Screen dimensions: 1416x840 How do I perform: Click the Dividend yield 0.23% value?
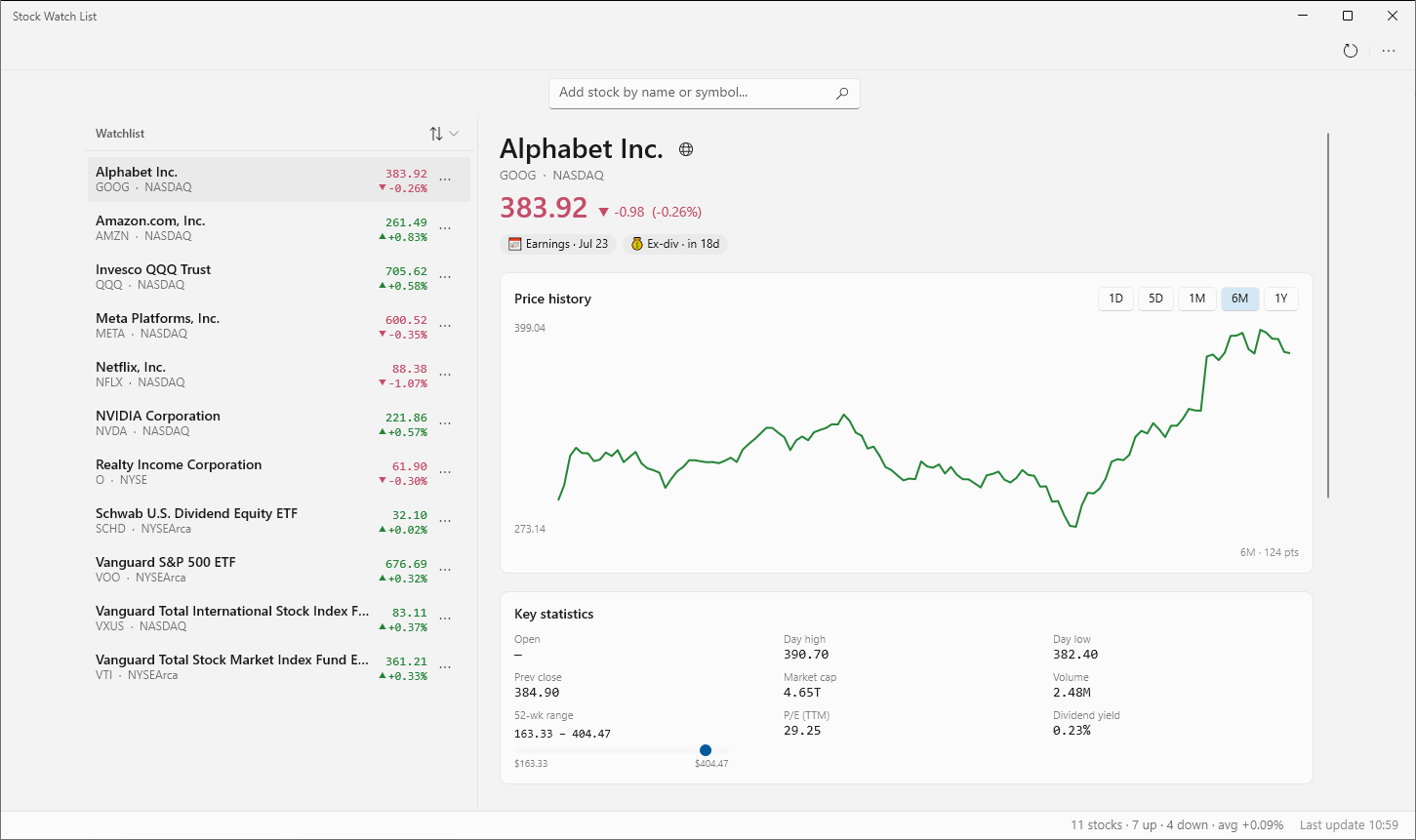1072,731
